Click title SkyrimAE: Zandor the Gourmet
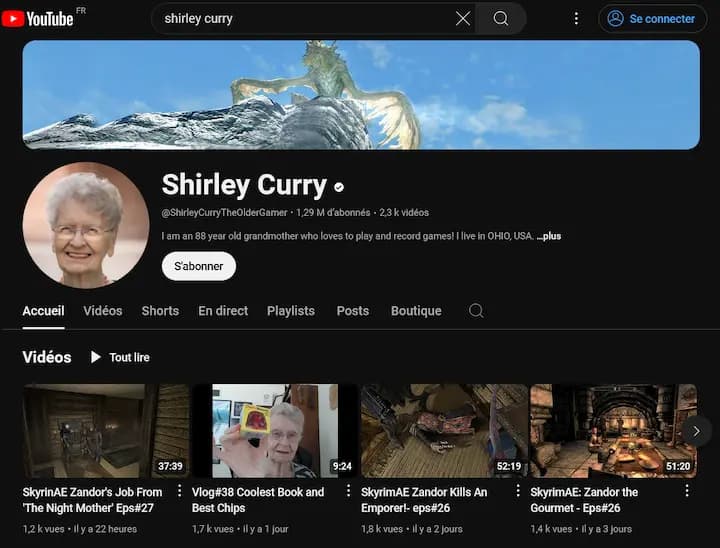 pos(584,500)
